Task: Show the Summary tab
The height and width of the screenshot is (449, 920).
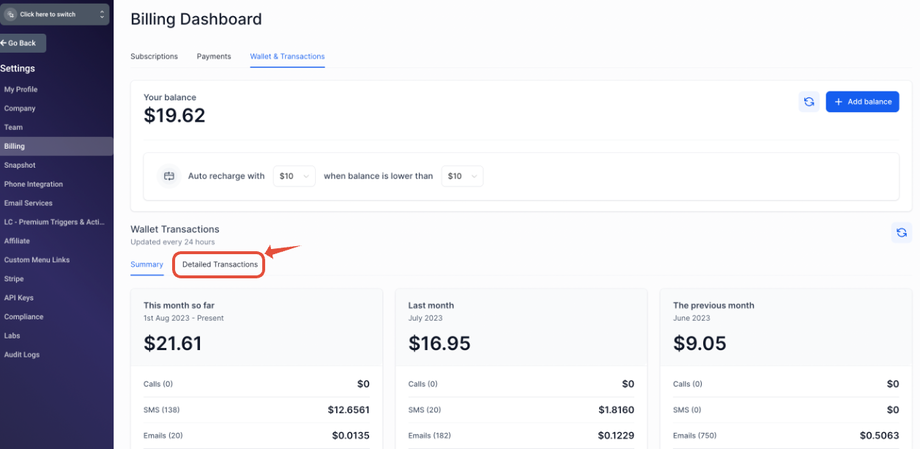Action: click(147, 264)
